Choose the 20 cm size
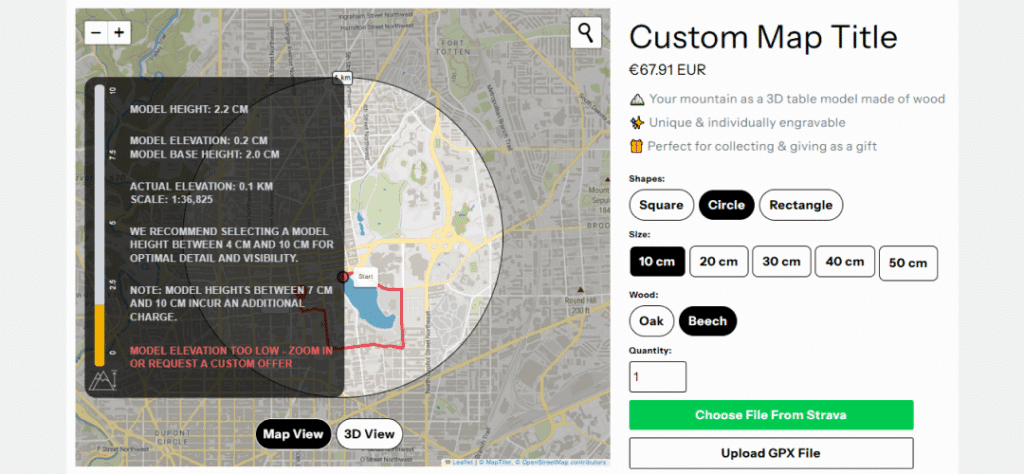1024x474 pixels. click(x=718, y=261)
